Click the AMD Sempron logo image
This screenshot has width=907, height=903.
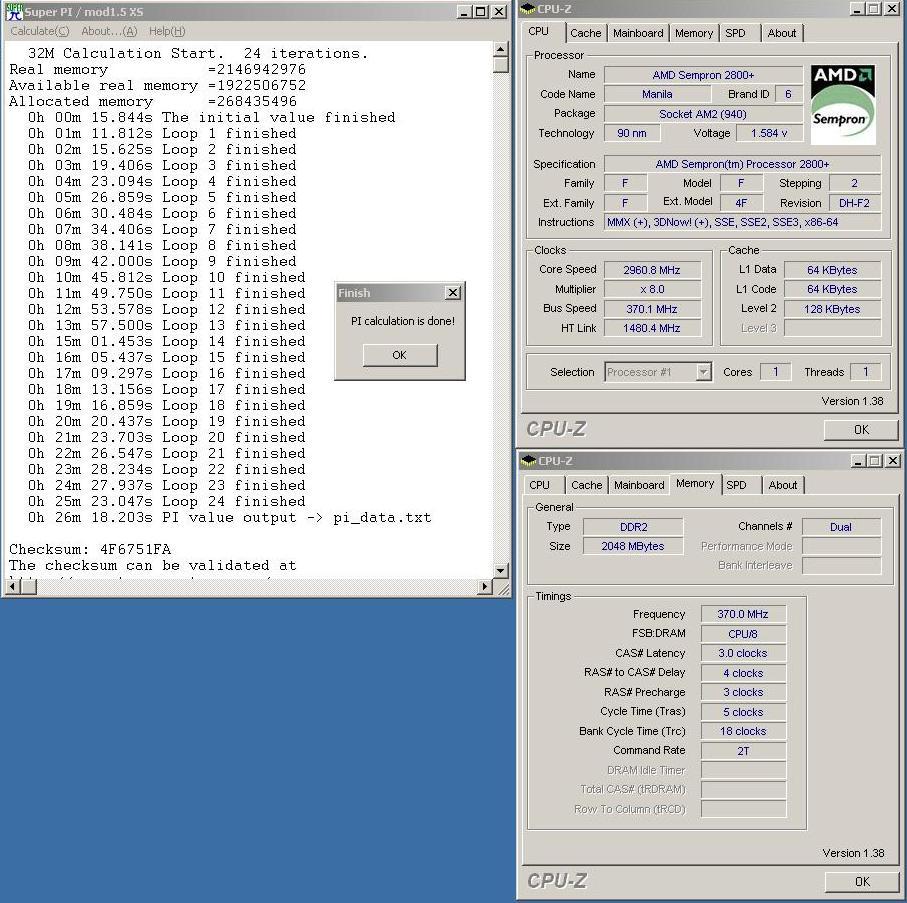pyautogui.click(x=843, y=104)
